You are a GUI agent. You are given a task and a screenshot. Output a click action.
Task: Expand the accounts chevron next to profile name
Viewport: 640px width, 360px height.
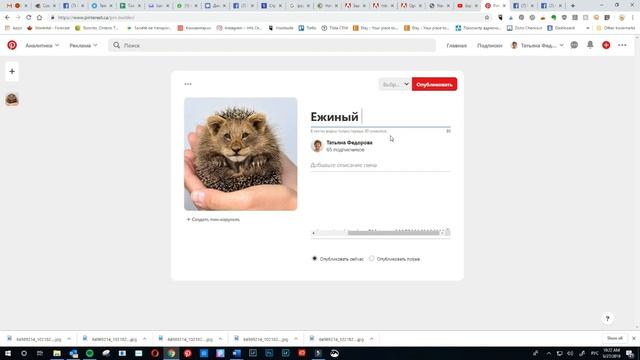click(561, 45)
